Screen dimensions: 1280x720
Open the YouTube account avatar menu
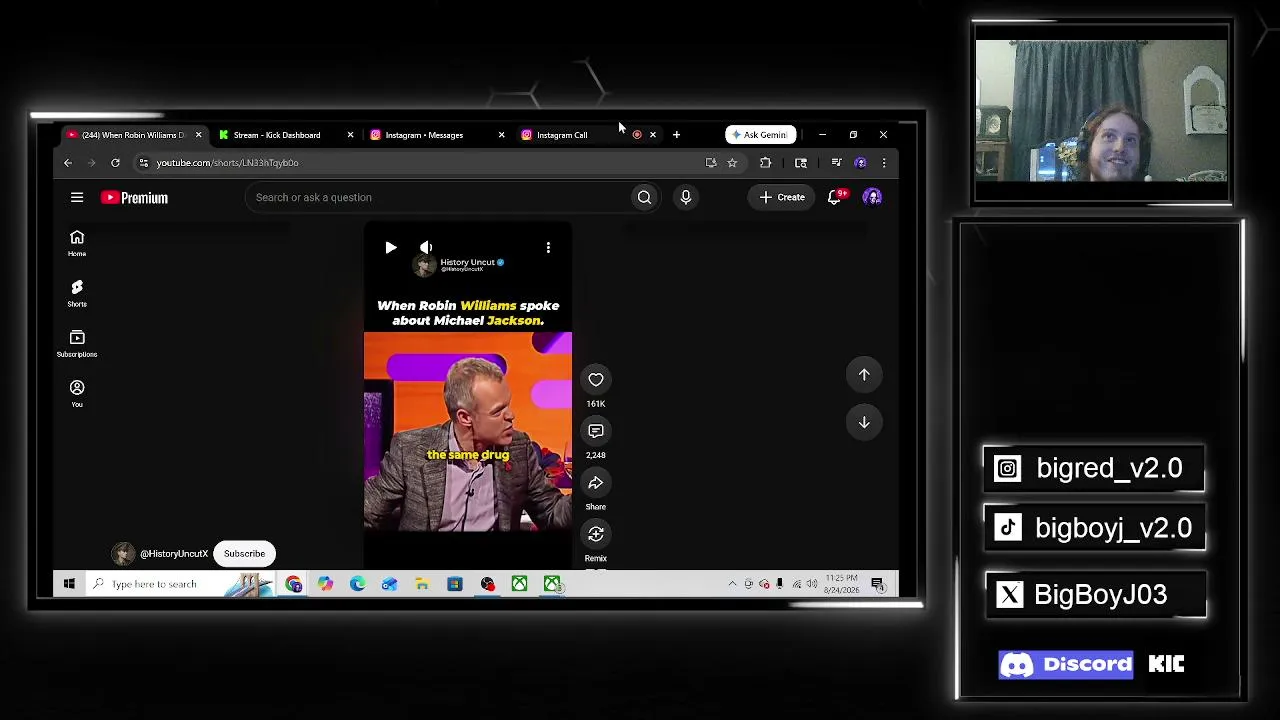[872, 197]
